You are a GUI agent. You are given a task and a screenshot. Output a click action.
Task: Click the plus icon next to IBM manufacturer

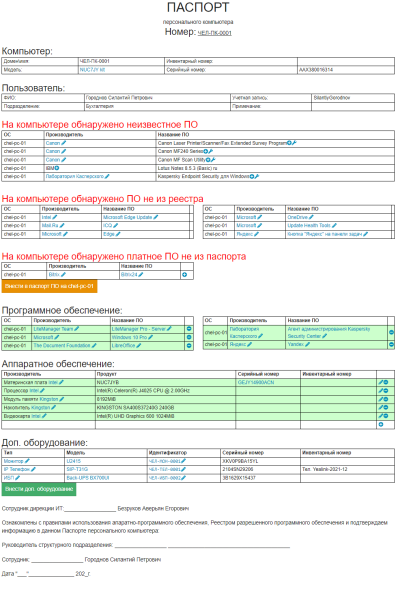57,168
